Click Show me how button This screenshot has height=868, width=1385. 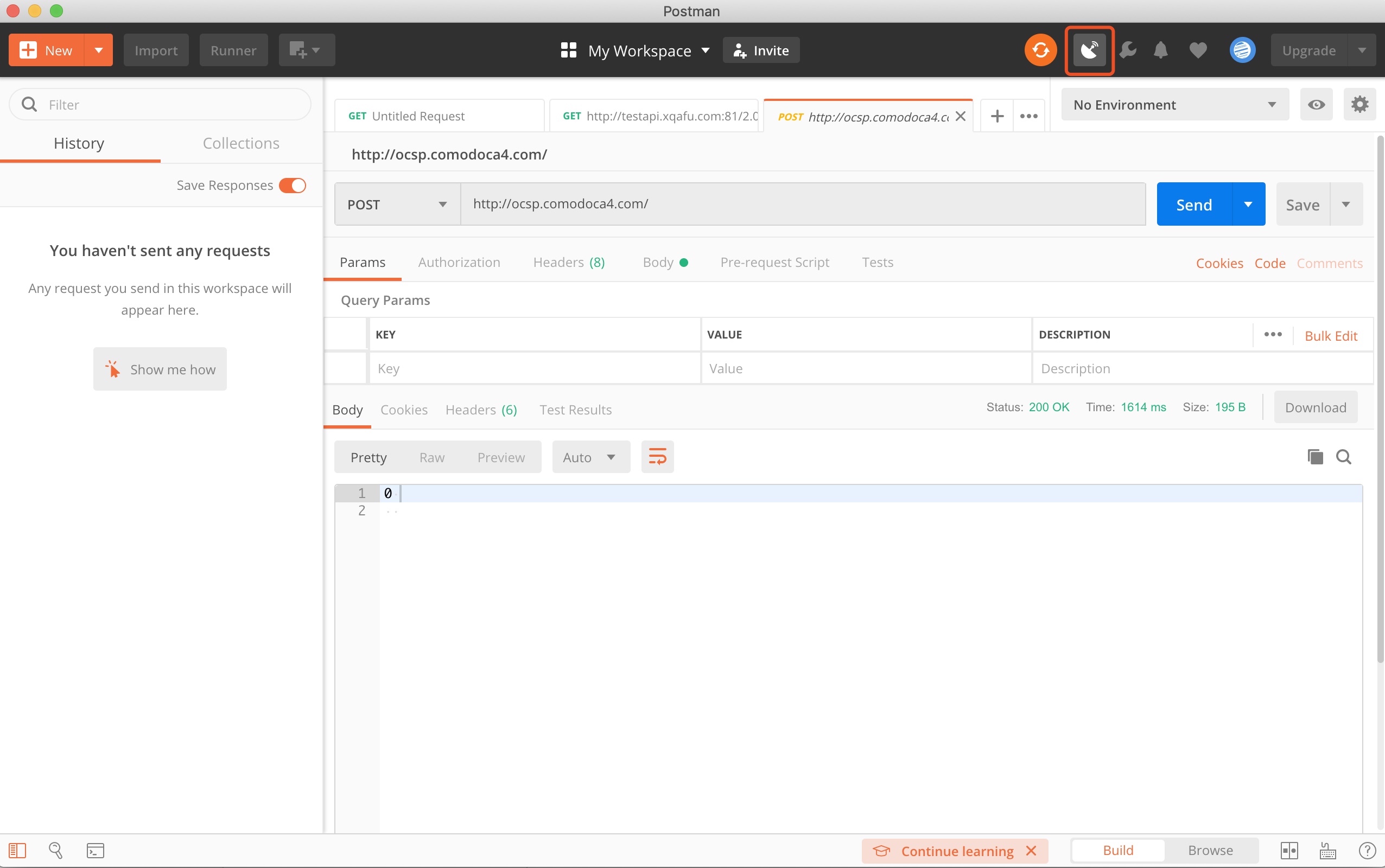click(160, 369)
